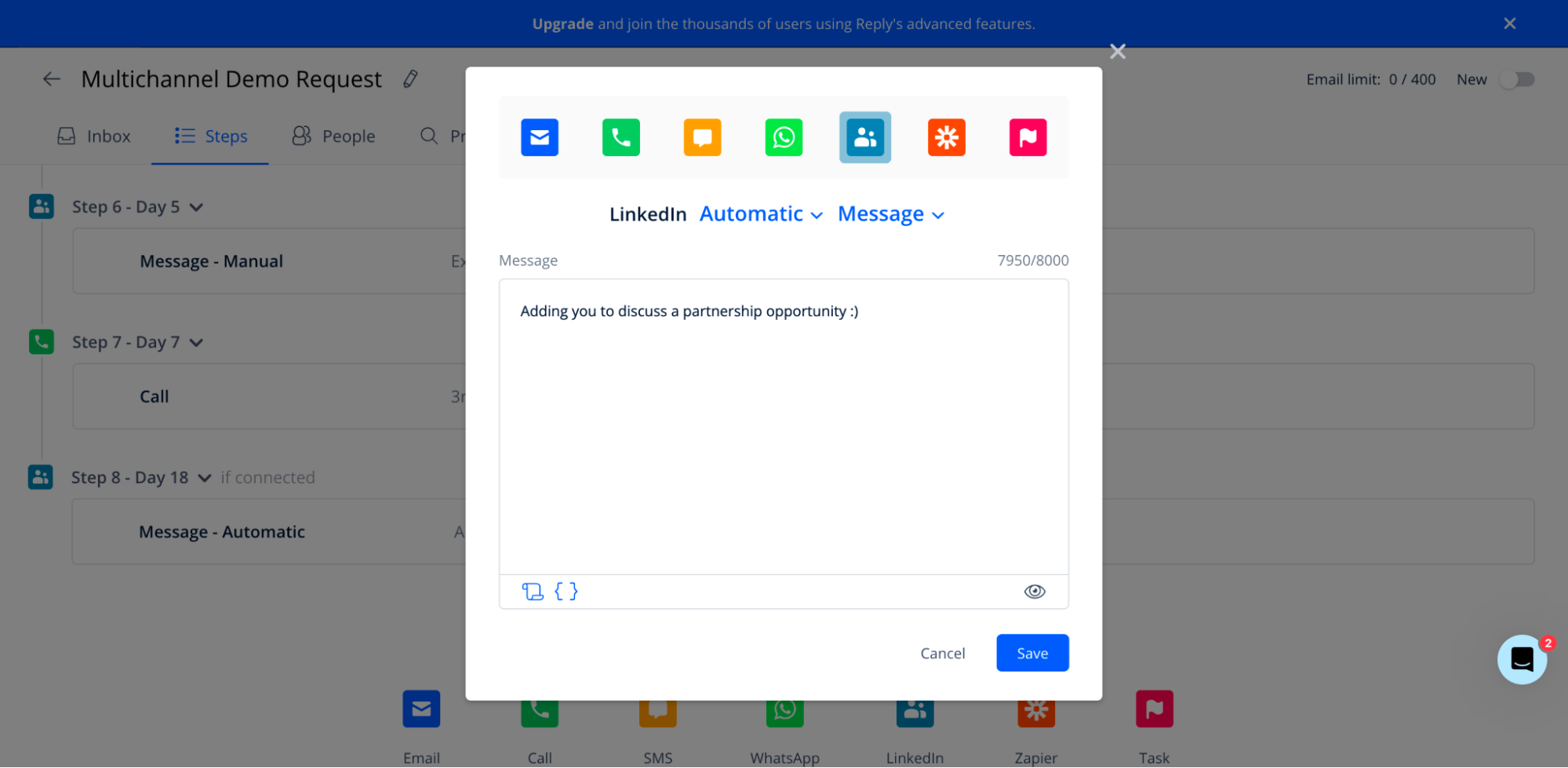Click the Multichannel Demo Request title
The image size is (1568, 768).
[231, 79]
